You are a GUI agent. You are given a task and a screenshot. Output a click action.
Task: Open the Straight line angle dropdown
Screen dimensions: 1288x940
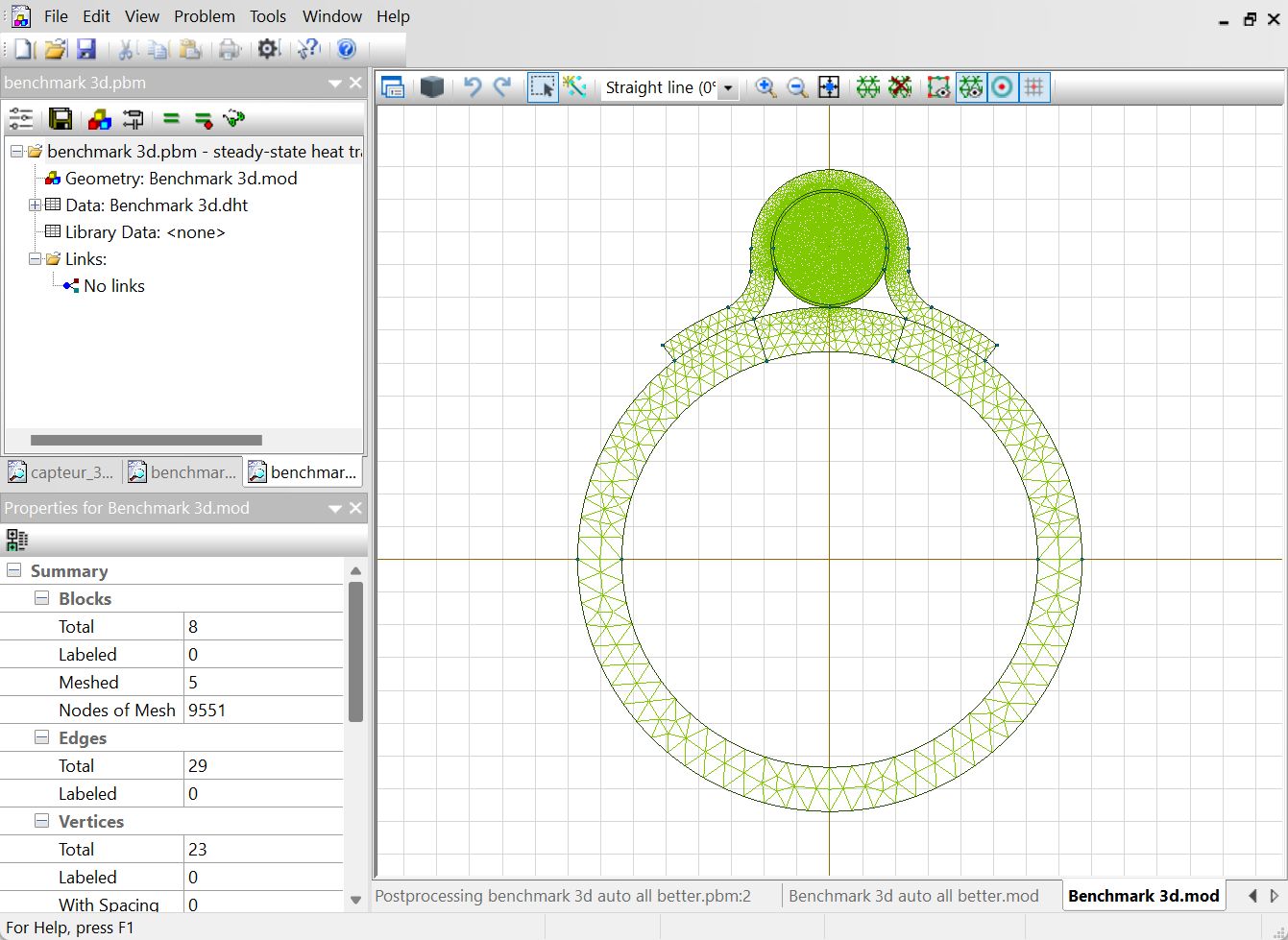coord(728,88)
